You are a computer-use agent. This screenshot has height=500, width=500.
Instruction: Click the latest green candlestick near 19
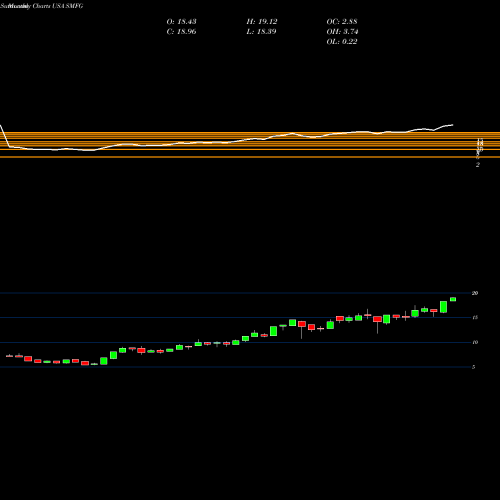(x=453, y=299)
